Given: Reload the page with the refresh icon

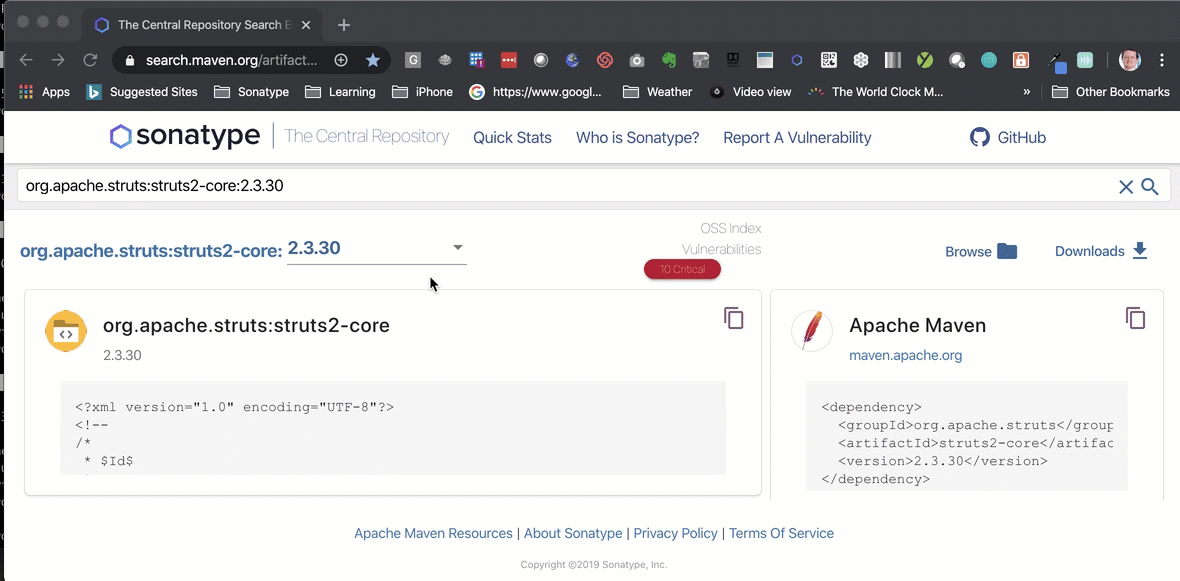Looking at the screenshot, I should [90, 60].
